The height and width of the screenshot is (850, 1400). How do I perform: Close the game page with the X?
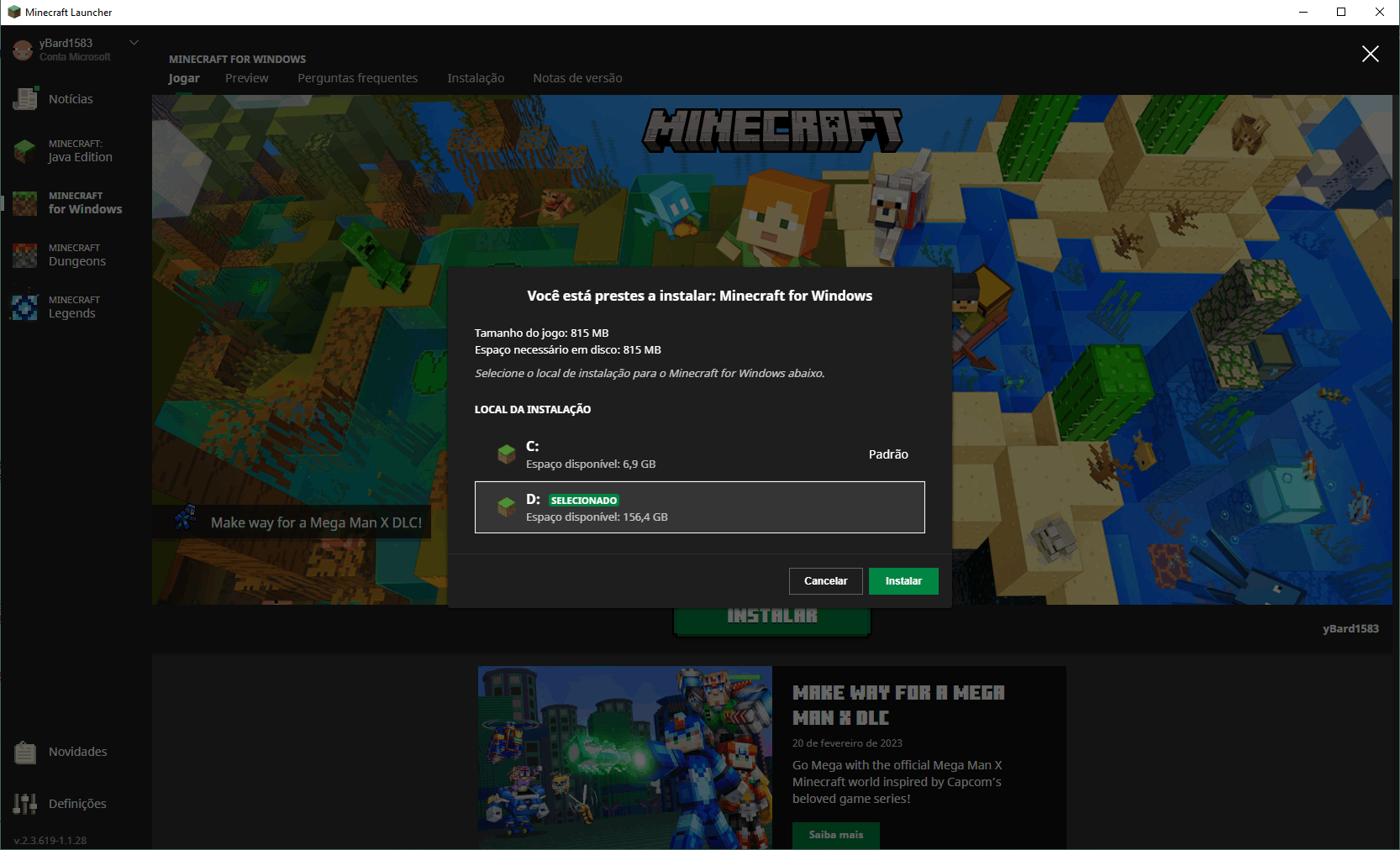[1370, 54]
